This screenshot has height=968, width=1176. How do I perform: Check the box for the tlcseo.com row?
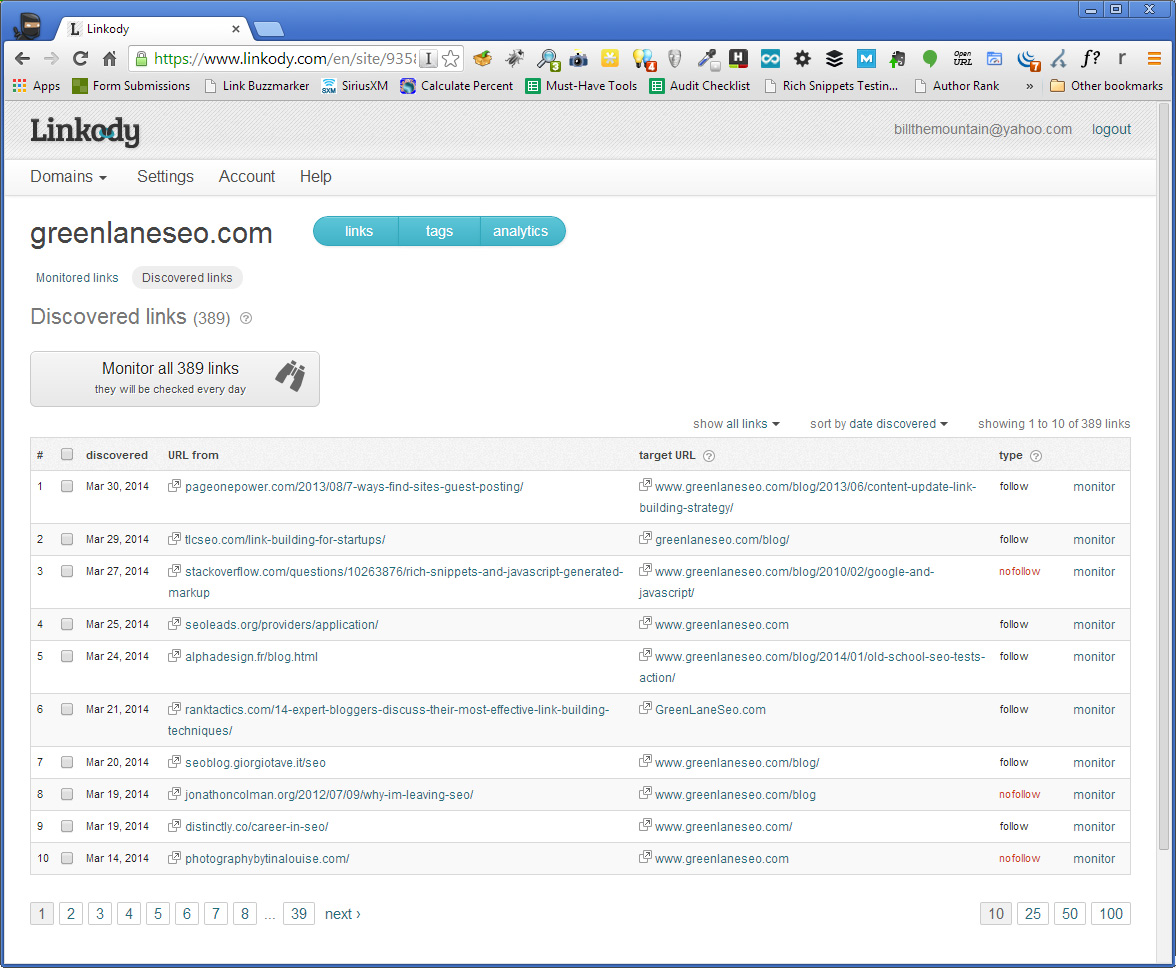pos(67,539)
